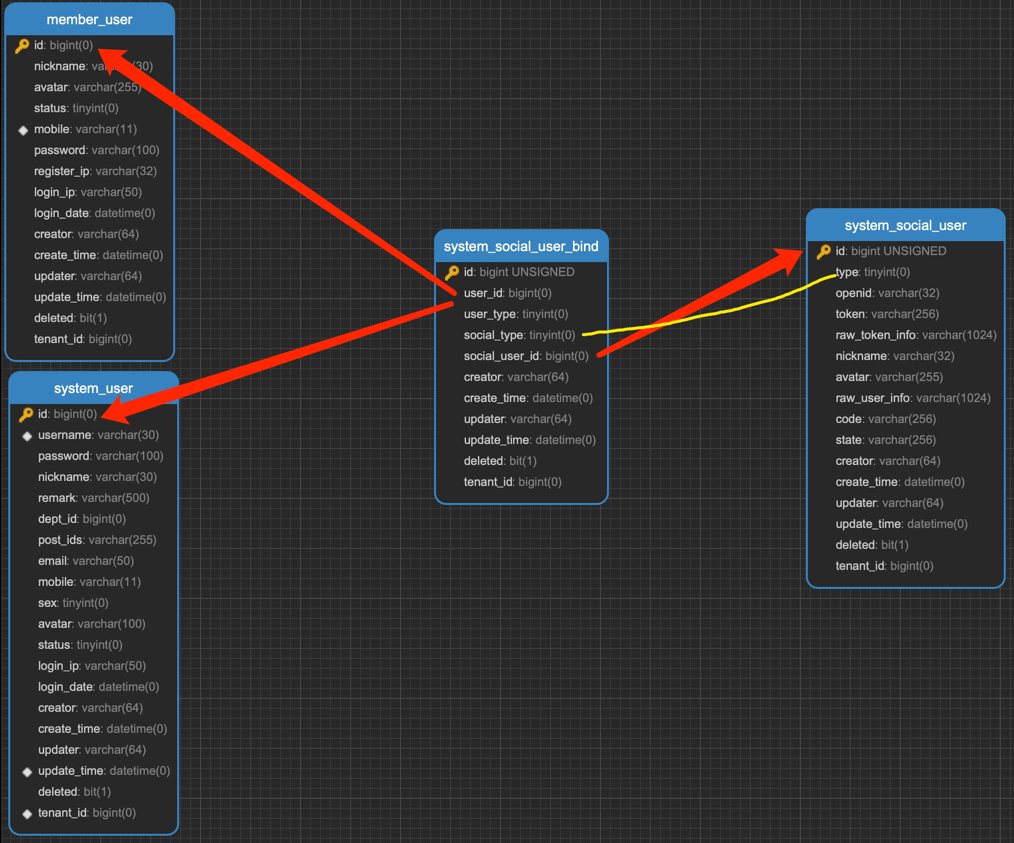Click the diamond icon beside system_user update_time
Image resolution: width=1014 pixels, height=843 pixels.
(27, 772)
